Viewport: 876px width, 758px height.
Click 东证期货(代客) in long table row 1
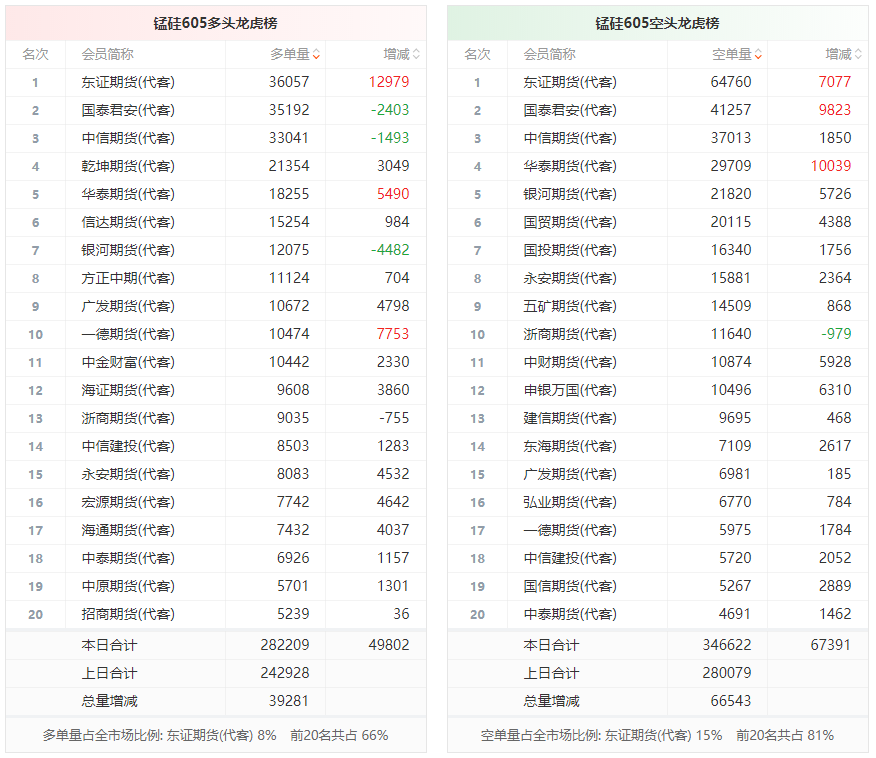[x=128, y=82]
